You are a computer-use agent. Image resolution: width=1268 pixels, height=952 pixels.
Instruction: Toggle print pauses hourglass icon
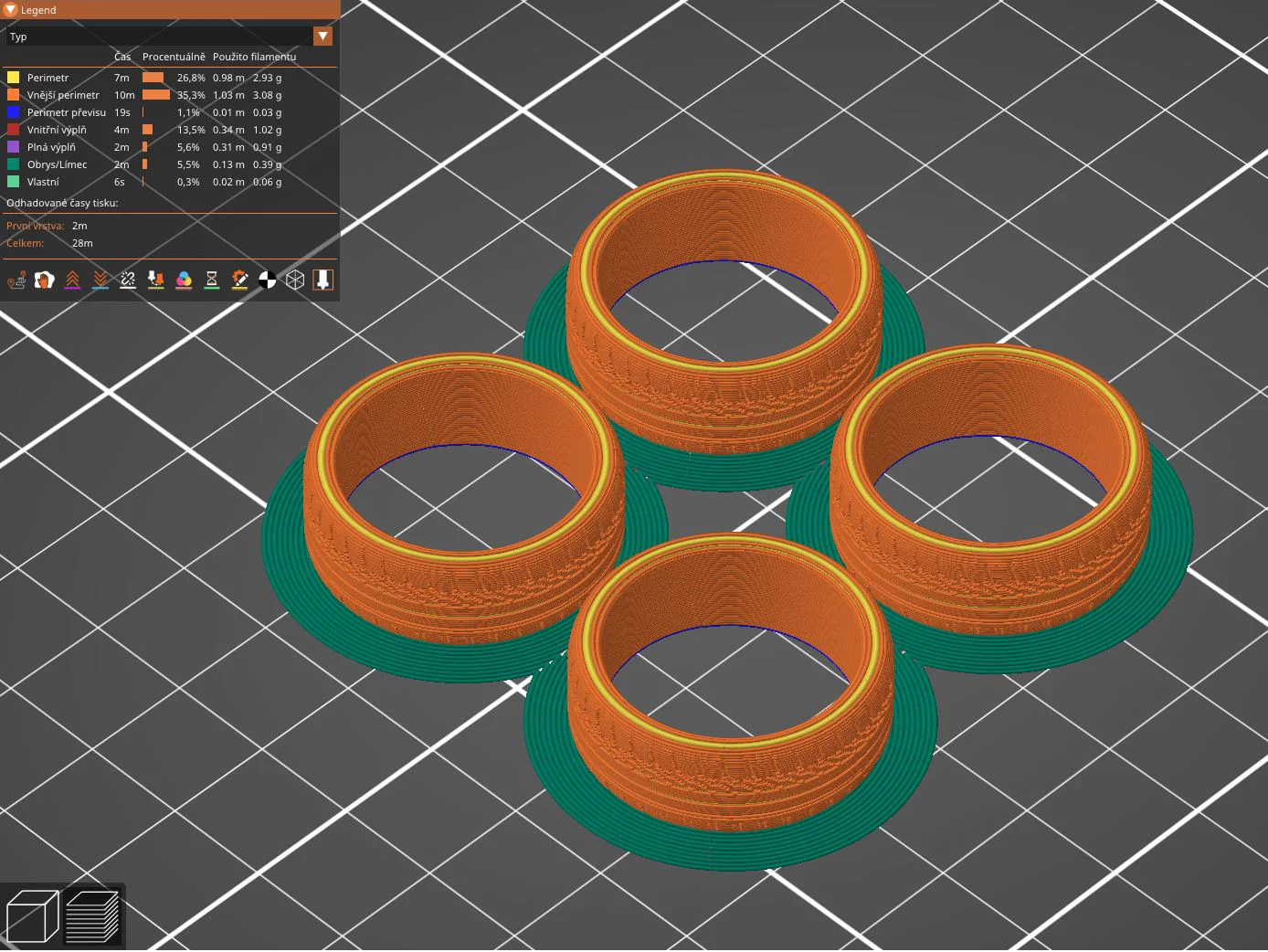212,280
